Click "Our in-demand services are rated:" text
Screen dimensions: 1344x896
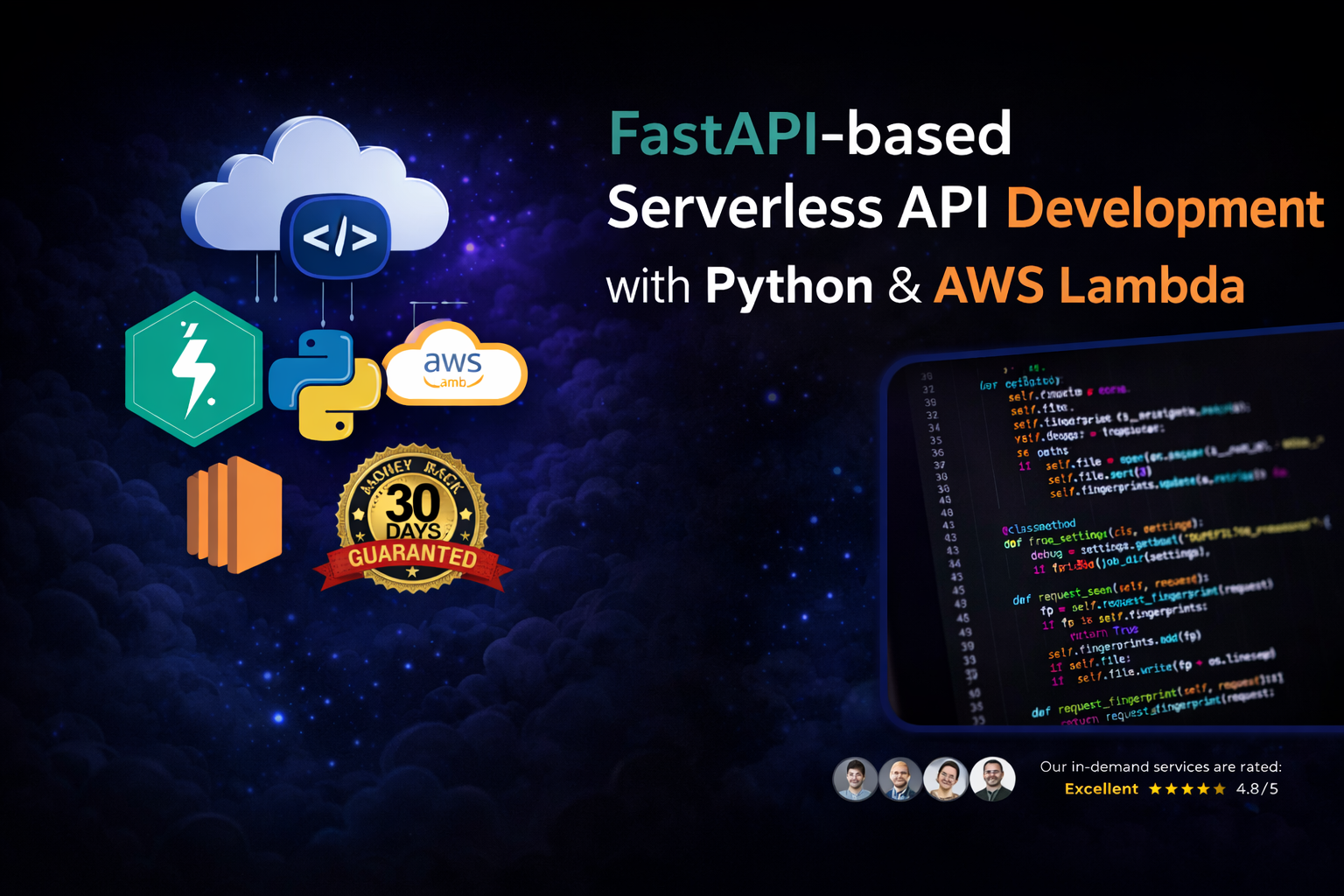(x=1160, y=766)
